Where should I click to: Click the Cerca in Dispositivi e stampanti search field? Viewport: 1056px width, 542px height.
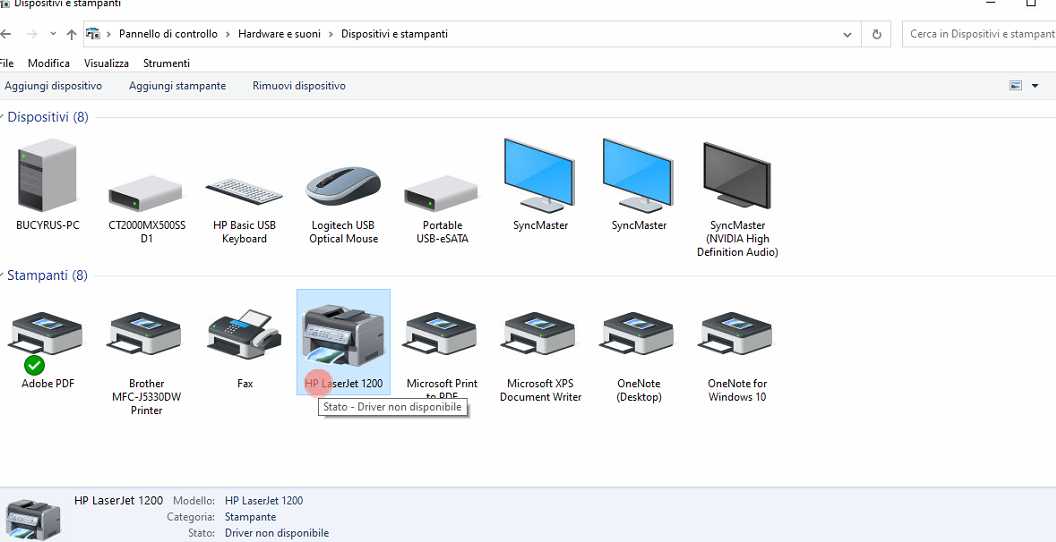(979, 34)
